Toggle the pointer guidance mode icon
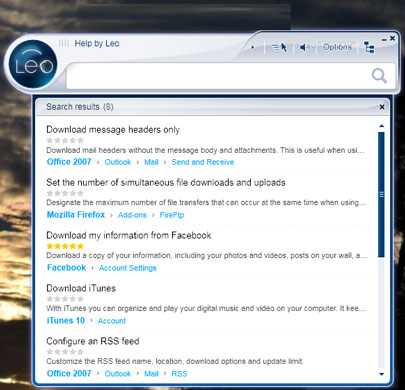 280,47
